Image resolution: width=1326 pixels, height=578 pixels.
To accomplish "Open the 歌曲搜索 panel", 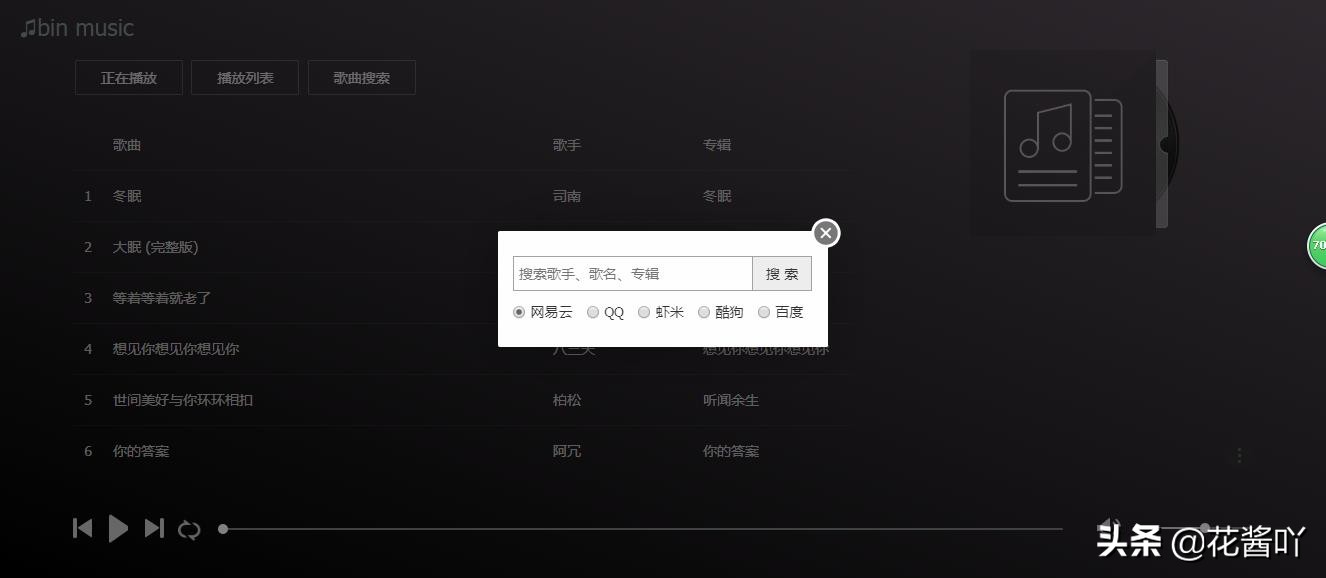I will tap(362, 77).
